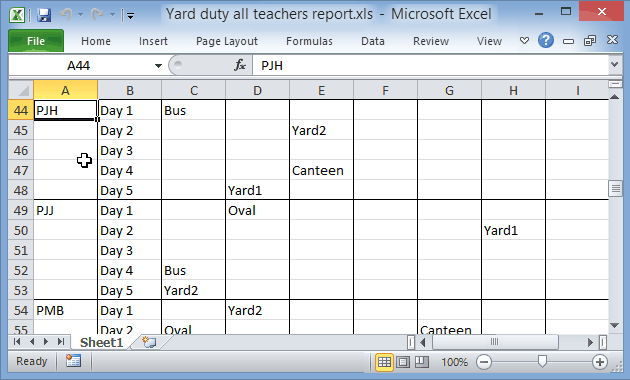
Task: Open the Data ribbon tab
Action: [x=373, y=41]
